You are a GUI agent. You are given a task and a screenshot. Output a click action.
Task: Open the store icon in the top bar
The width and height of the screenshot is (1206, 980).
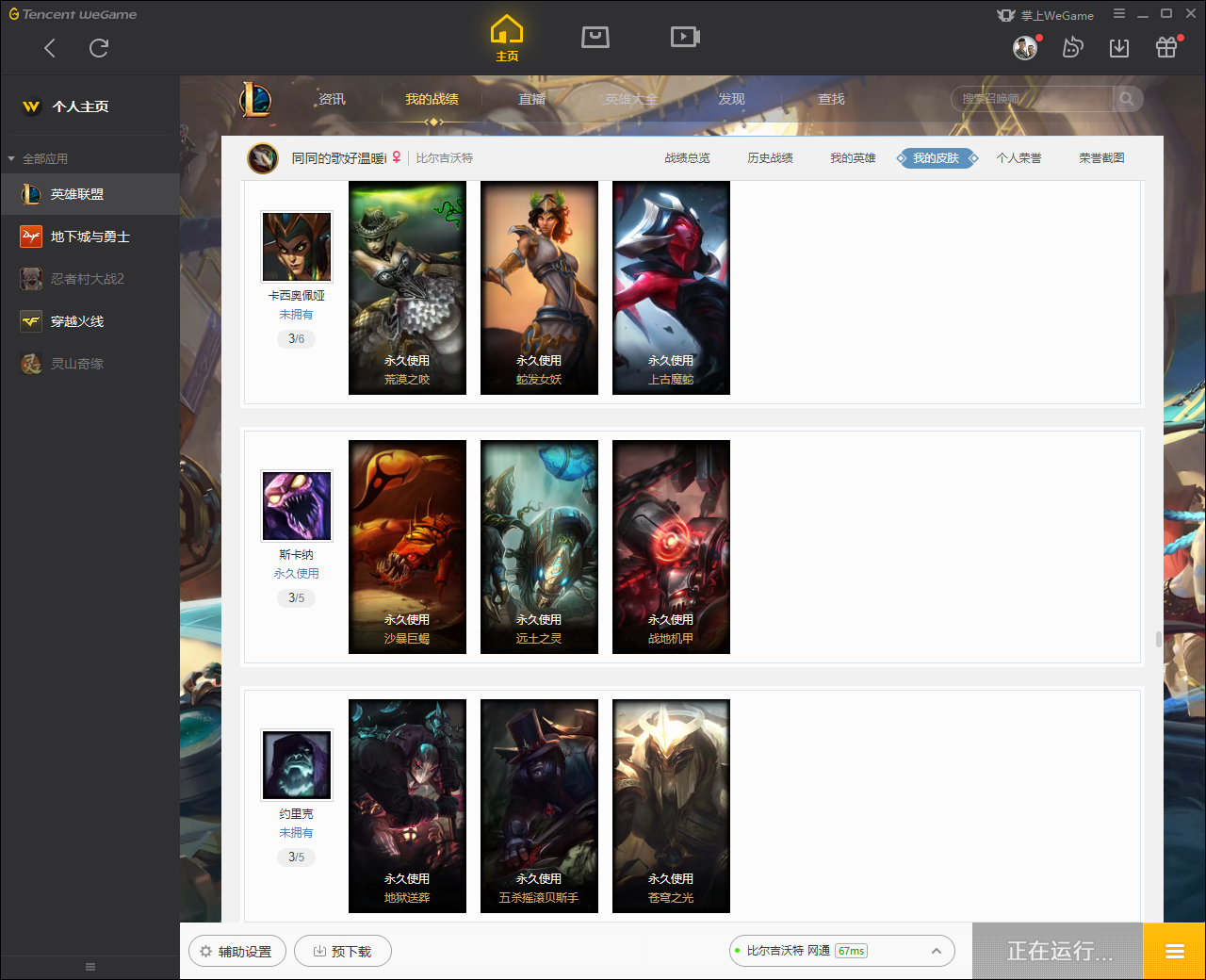[595, 37]
